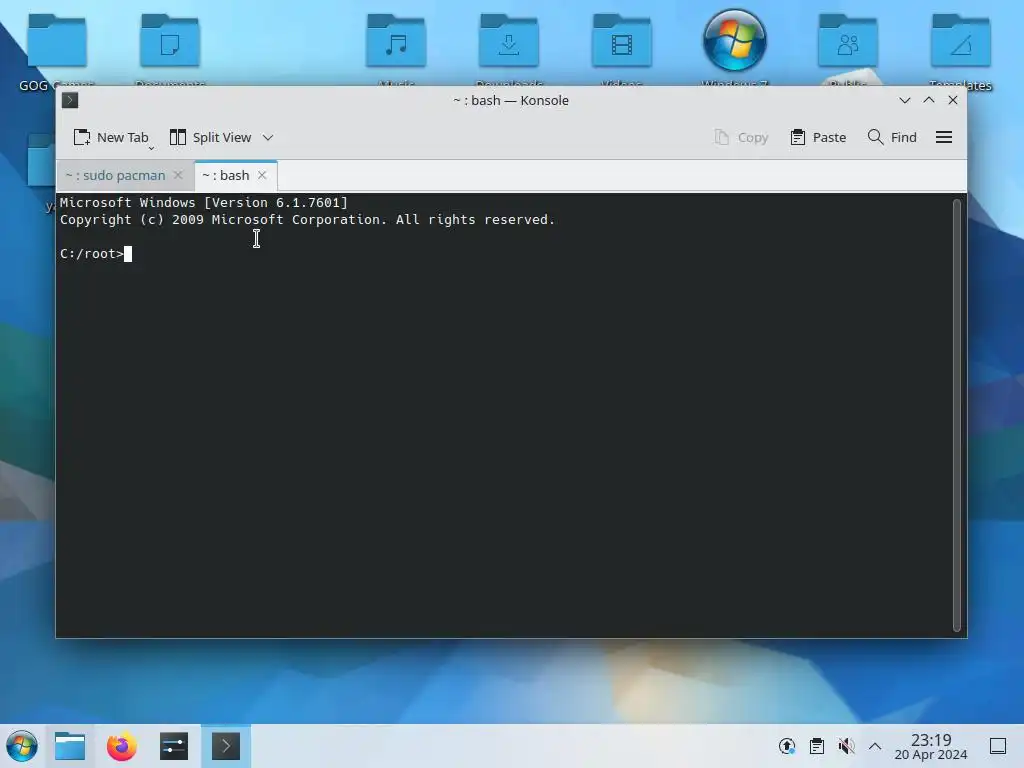This screenshot has height=768, width=1024.
Task: Click the Konsole window icon in the titlebar
Action: click(70, 100)
